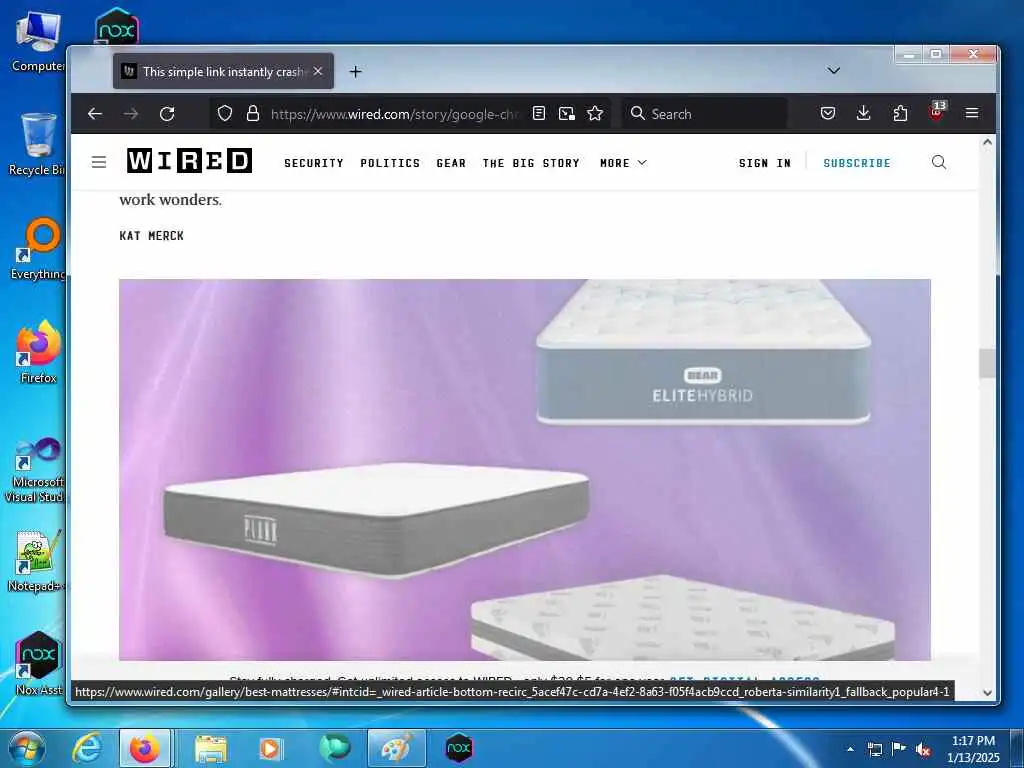Image resolution: width=1024 pixels, height=768 pixels.
Task: Bookmark this page with the star icon
Action: tap(595, 114)
